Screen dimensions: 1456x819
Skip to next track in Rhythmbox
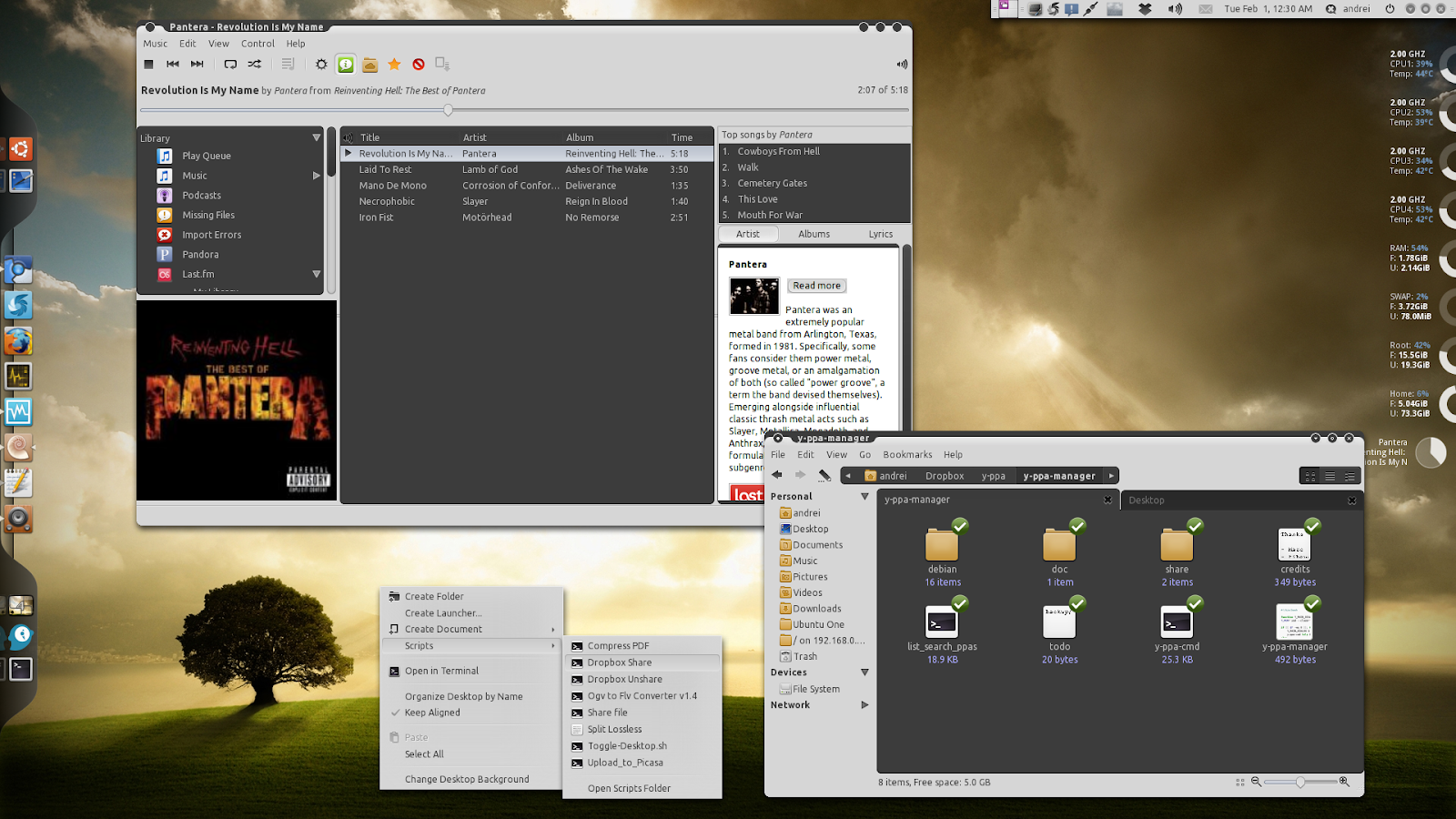click(x=197, y=64)
